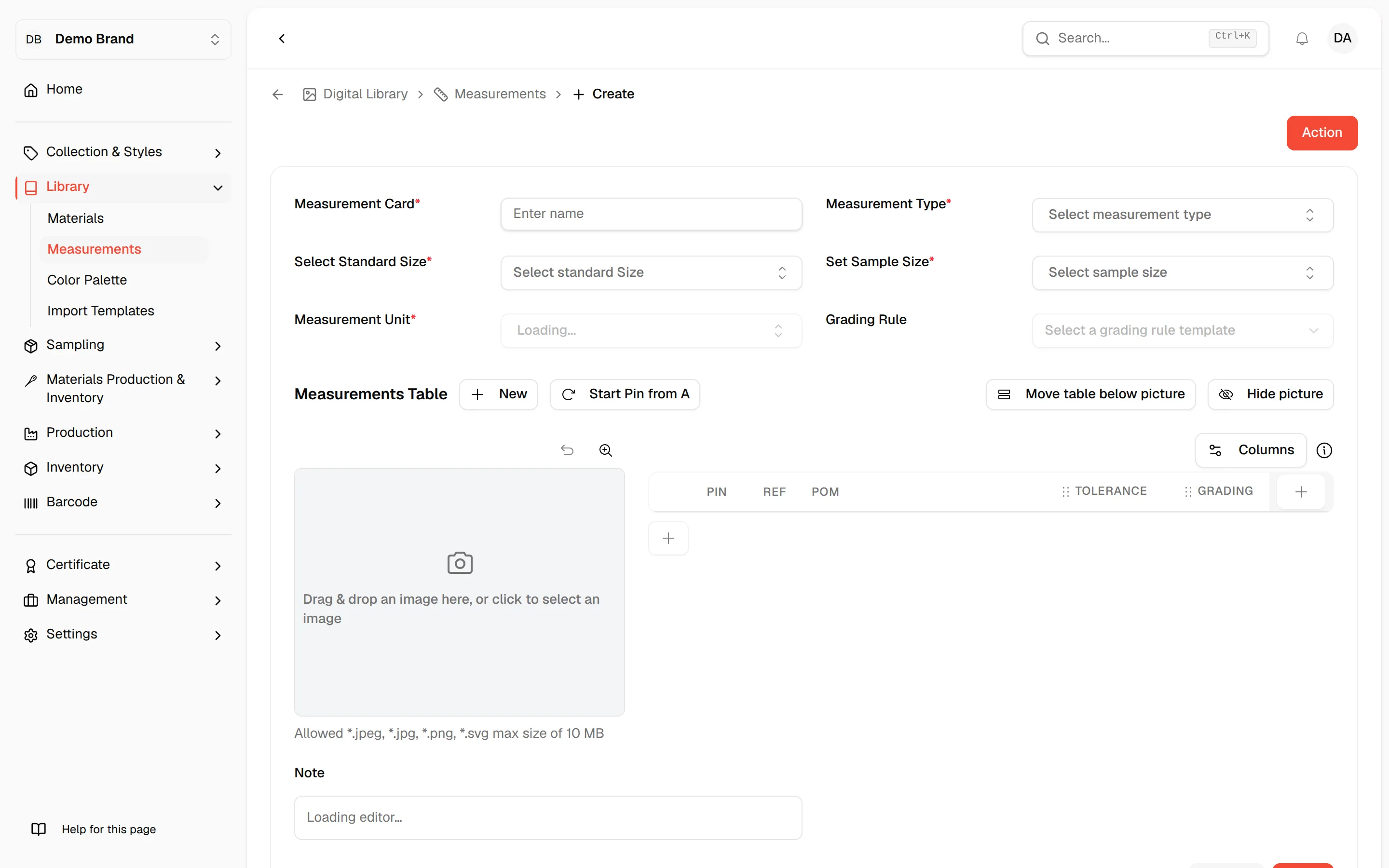Open the Select standard Size dropdown
1389x868 pixels.
coord(651,272)
